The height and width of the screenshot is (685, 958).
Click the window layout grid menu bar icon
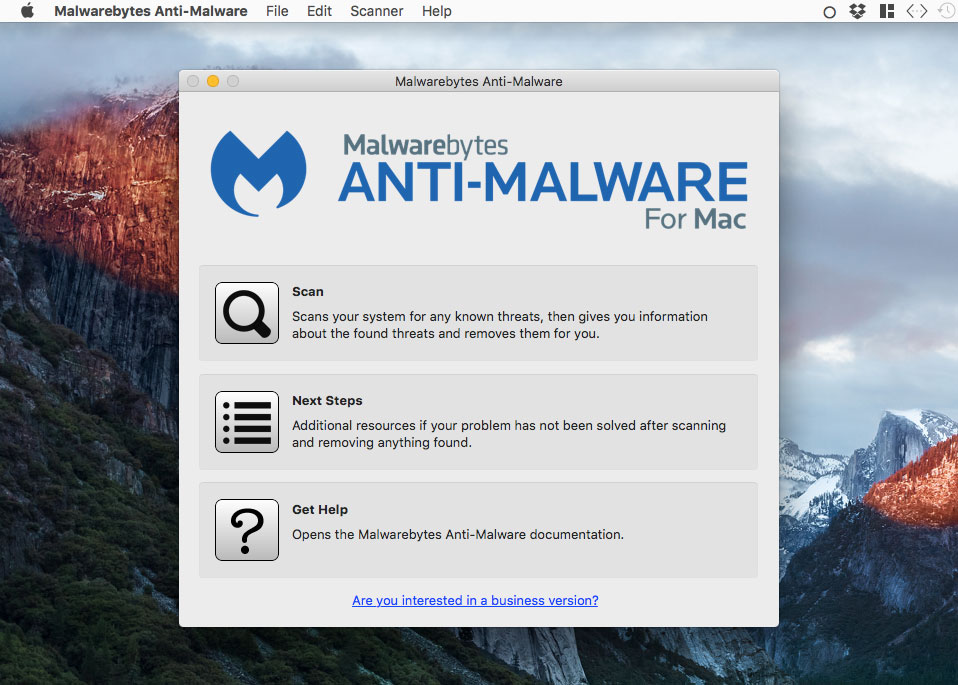tap(887, 11)
